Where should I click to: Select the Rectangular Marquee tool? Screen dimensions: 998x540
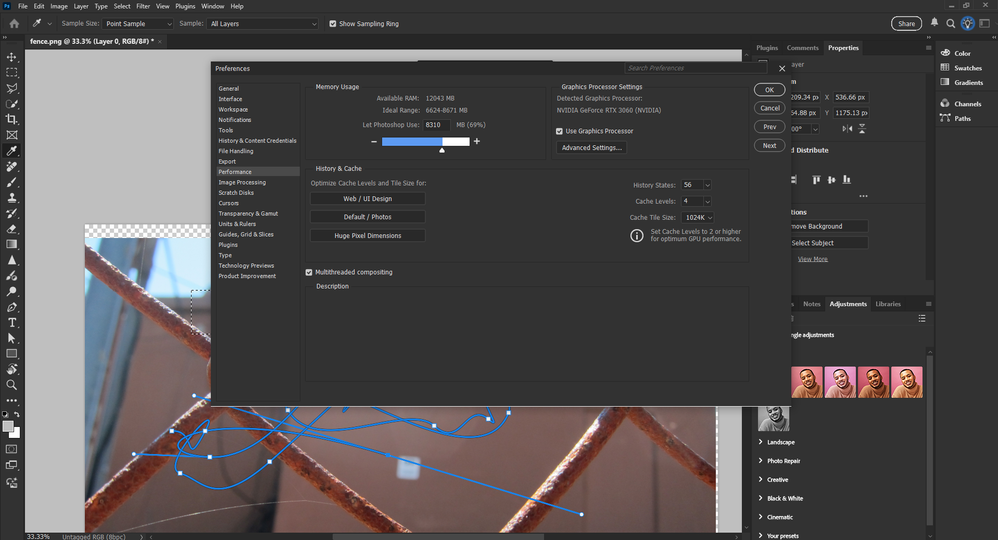(11, 73)
